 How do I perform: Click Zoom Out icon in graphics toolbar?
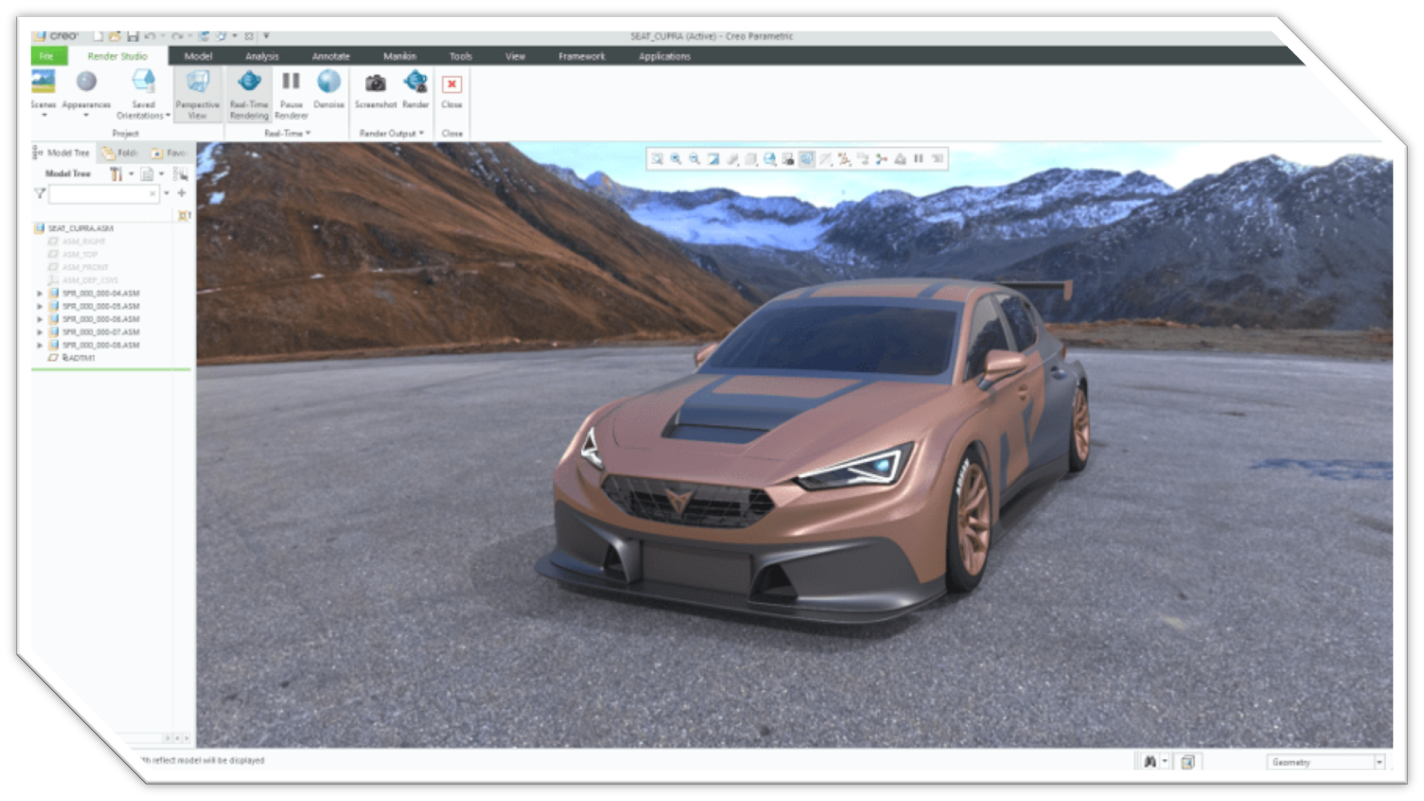point(694,158)
